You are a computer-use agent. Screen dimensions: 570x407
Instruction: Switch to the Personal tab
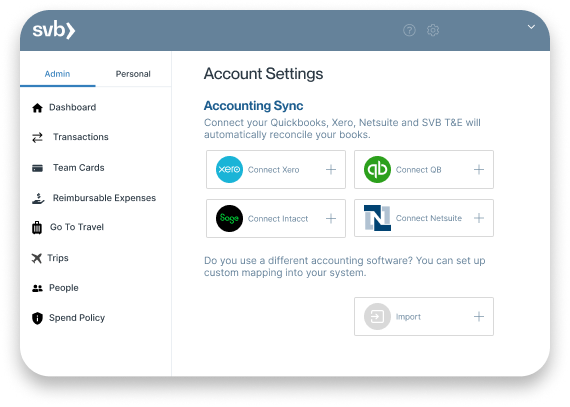pyautogui.click(x=133, y=74)
